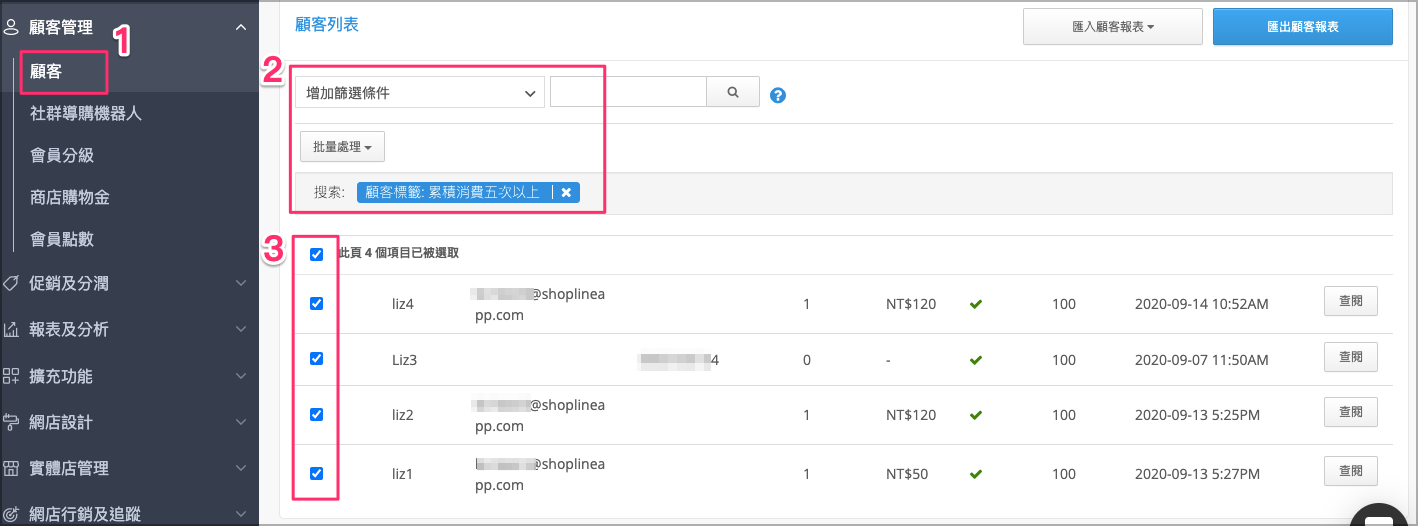The image size is (1418, 526).
Task: Open the 批量處理 bulk action dropdown
Action: [342, 146]
